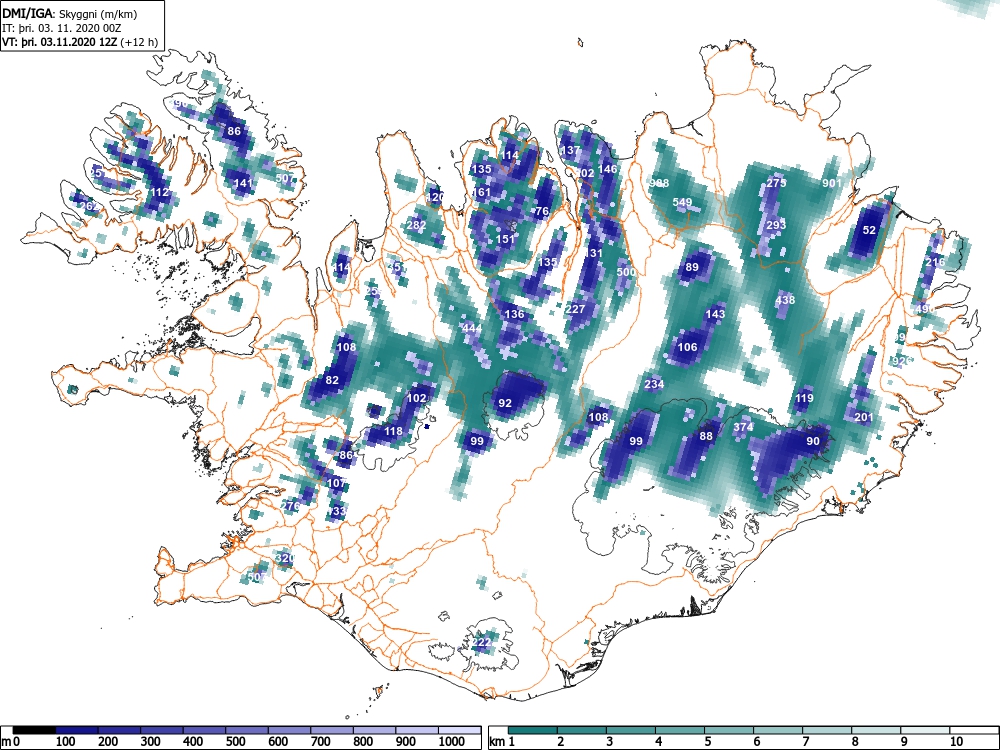Click the visibility value 444 on the map
This screenshot has height=750, width=1000.
pos(473,328)
